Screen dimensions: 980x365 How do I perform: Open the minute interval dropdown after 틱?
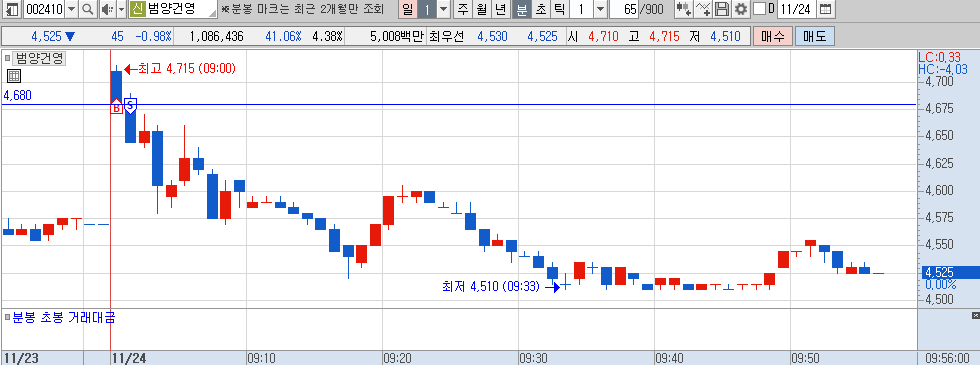600,9
